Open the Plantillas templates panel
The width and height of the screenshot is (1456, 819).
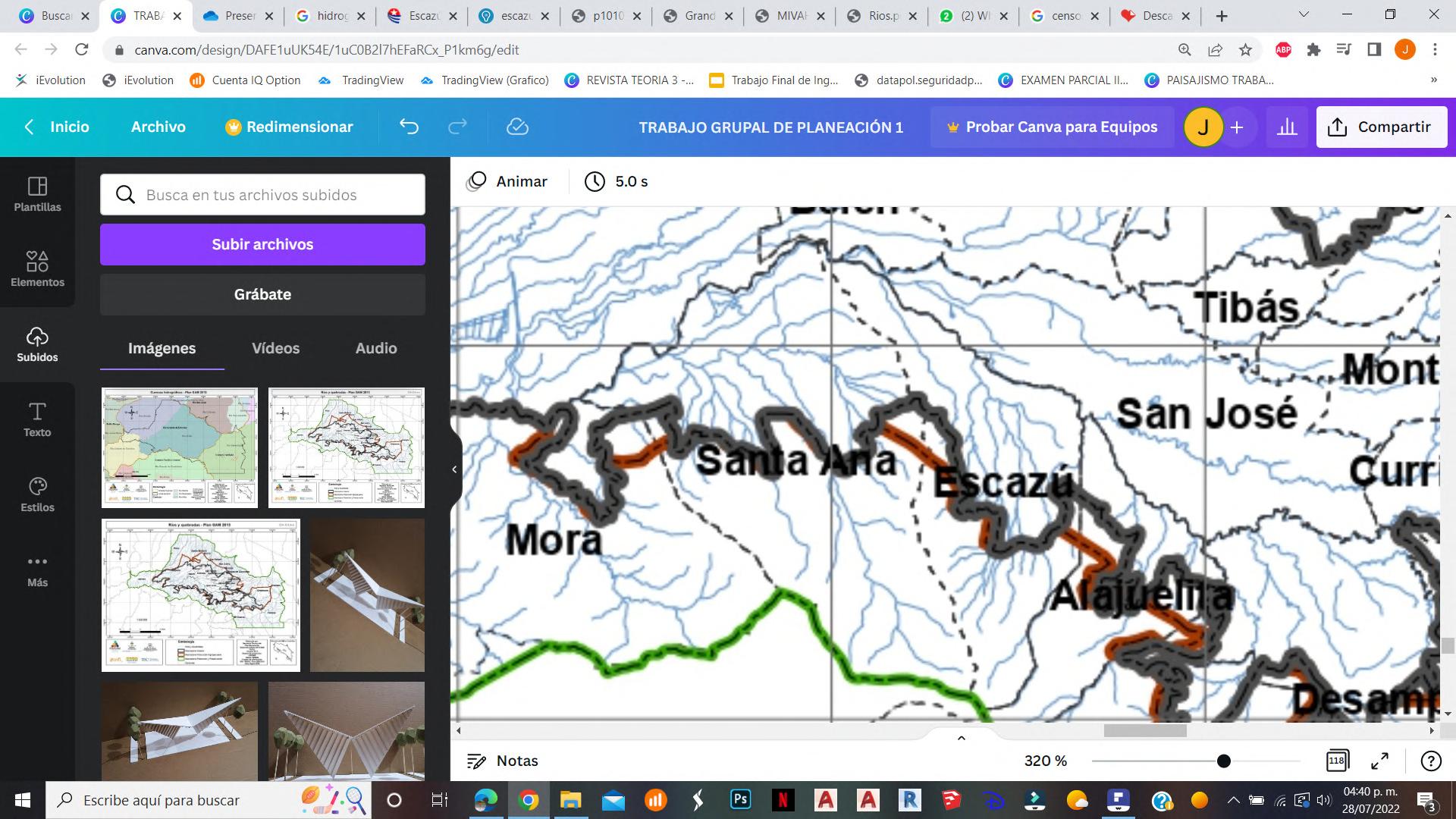(x=37, y=193)
